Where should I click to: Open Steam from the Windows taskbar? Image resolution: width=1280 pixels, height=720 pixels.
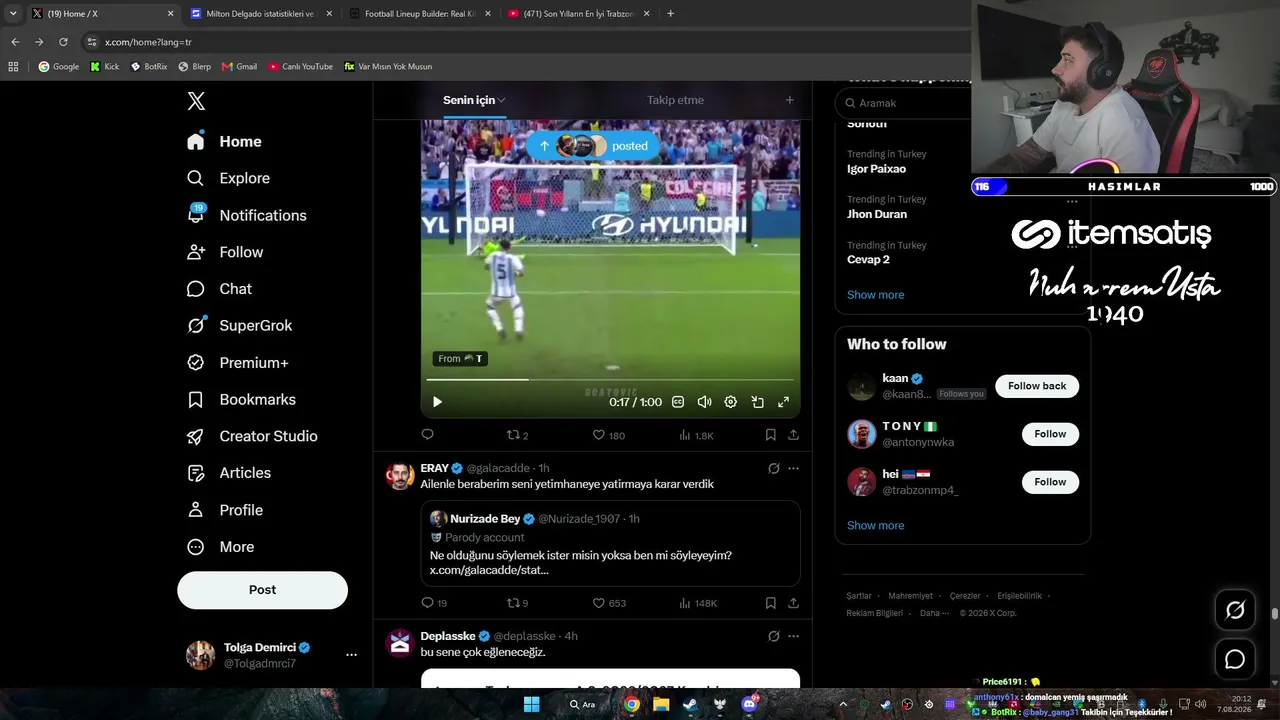[690, 704]
